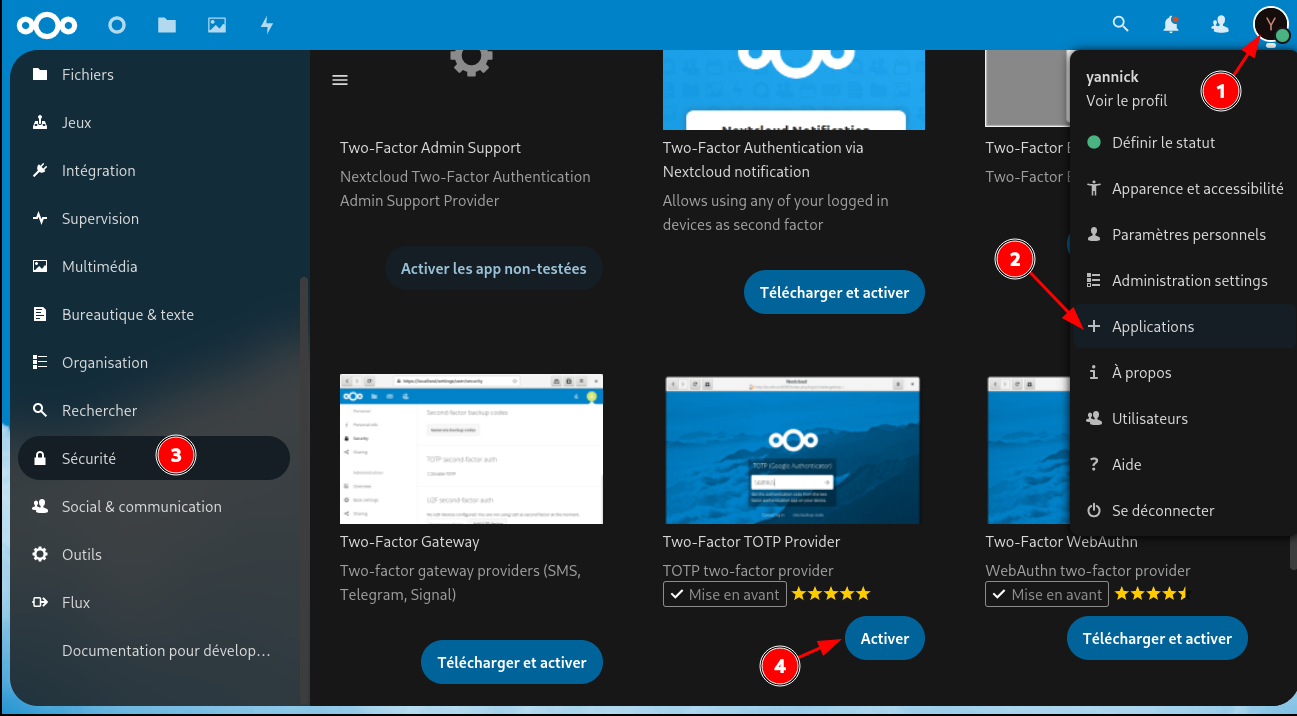Click the Two-Factor TOTP Provider star rating
The image size is (1297, 716).
click(x=831, y=594)
